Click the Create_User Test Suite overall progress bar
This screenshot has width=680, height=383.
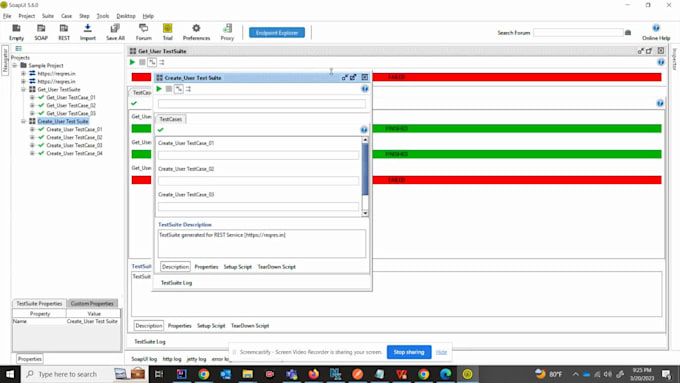(x=262, y=104)
